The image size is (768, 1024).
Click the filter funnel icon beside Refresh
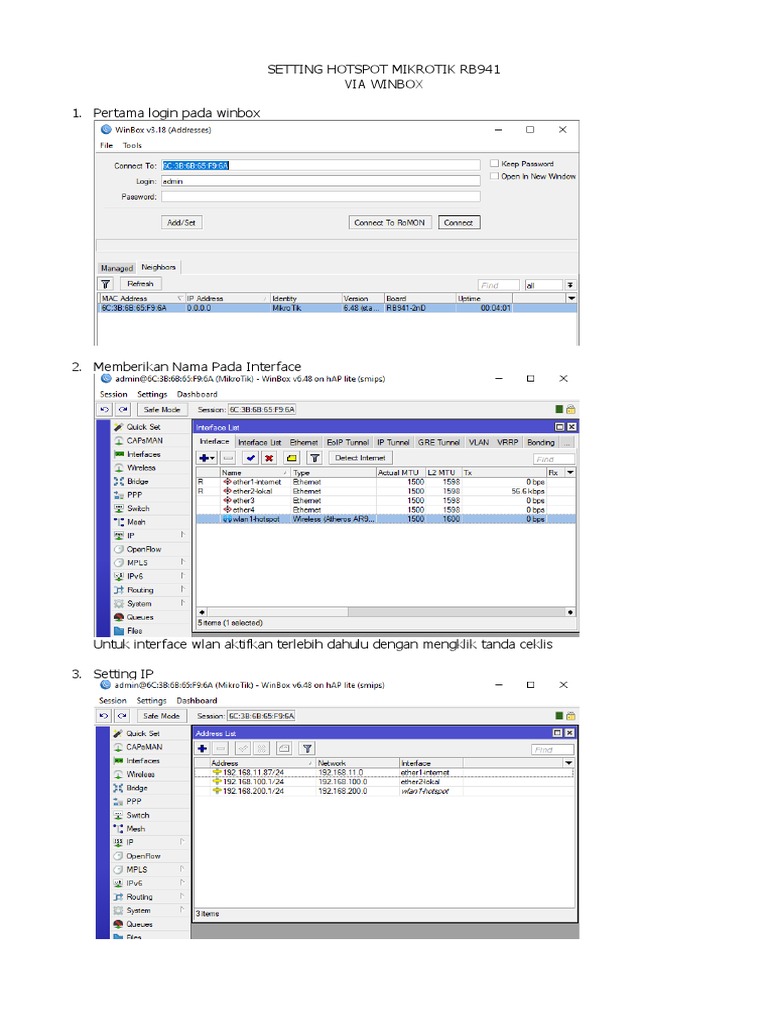coord(106,284)
